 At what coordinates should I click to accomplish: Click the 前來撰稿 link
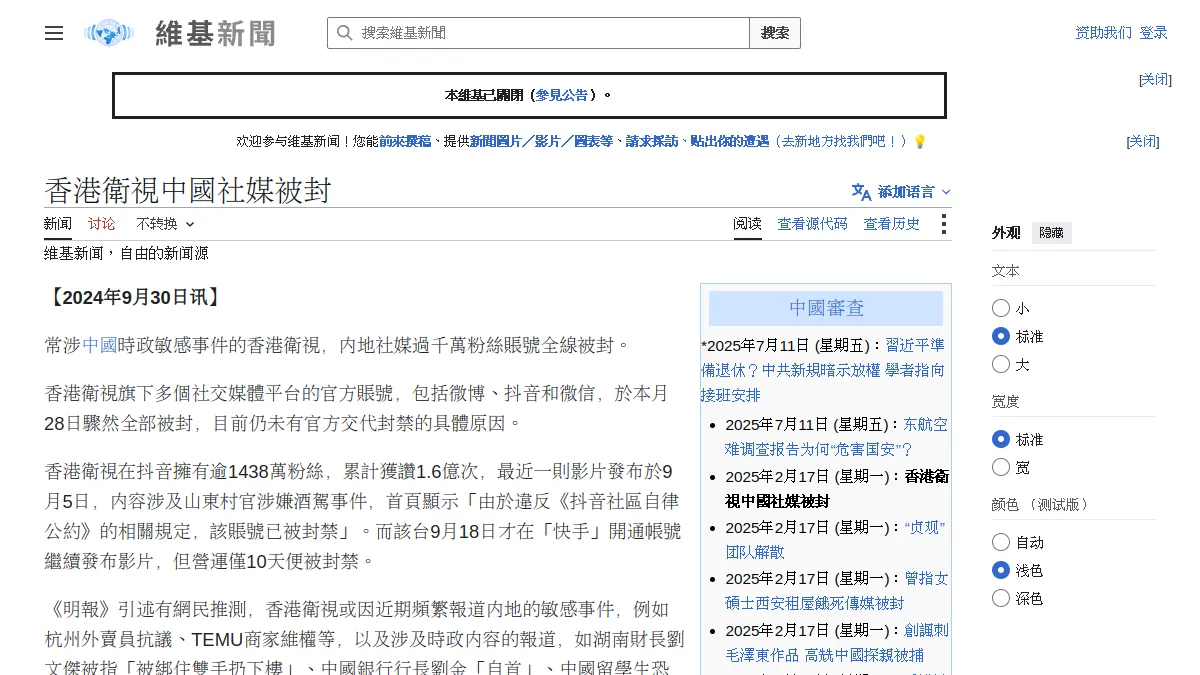click(405, 142)
